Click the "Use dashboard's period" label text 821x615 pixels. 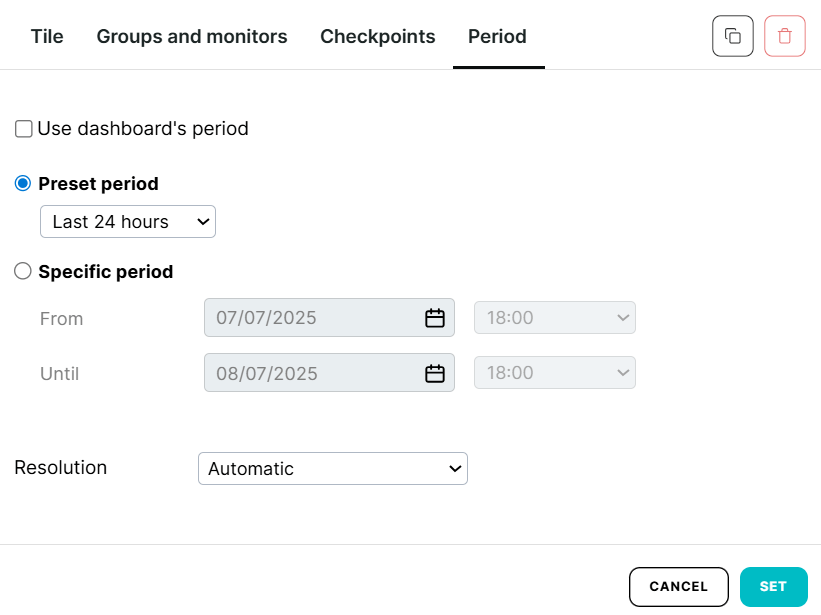143,129
